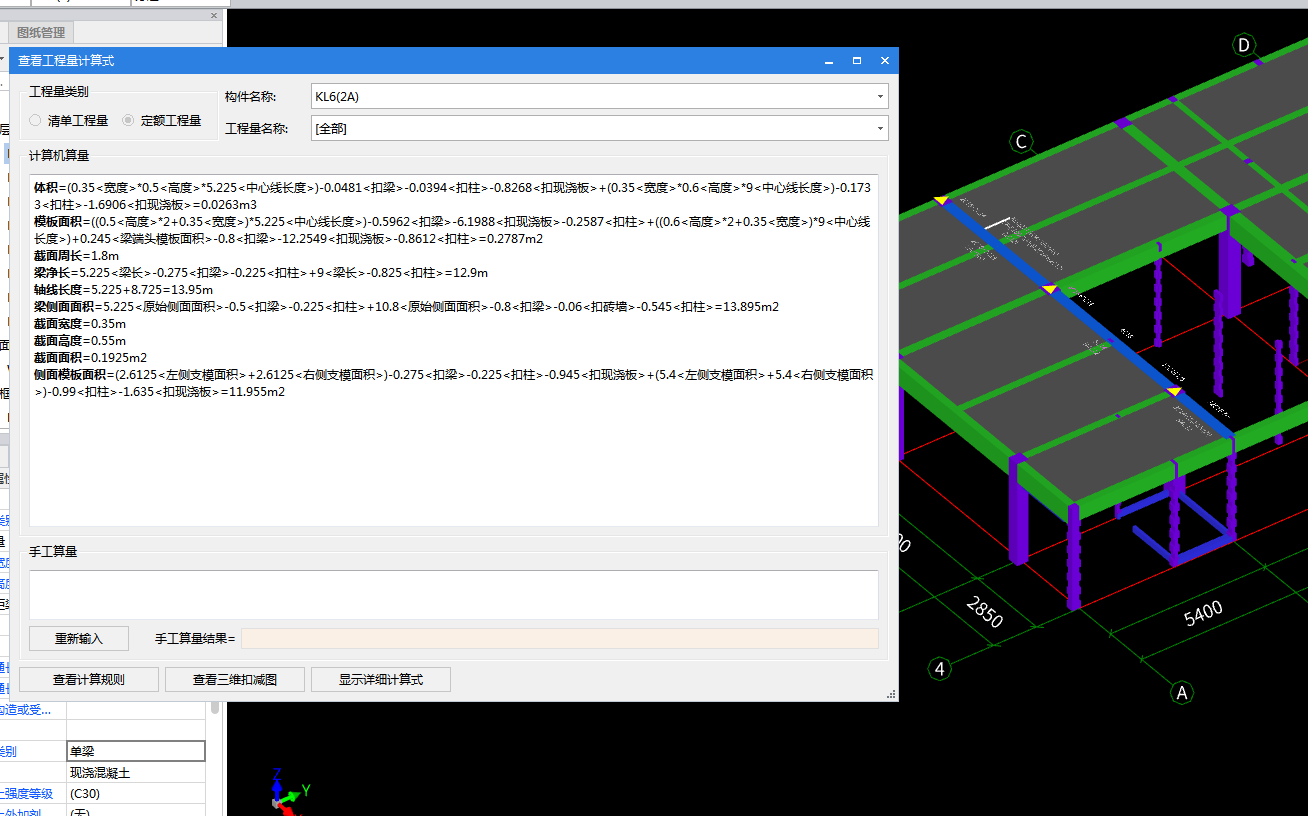Click axis bubble 4 in 3D view
This screenshot has width=1308, height=816.
(939, 668)
